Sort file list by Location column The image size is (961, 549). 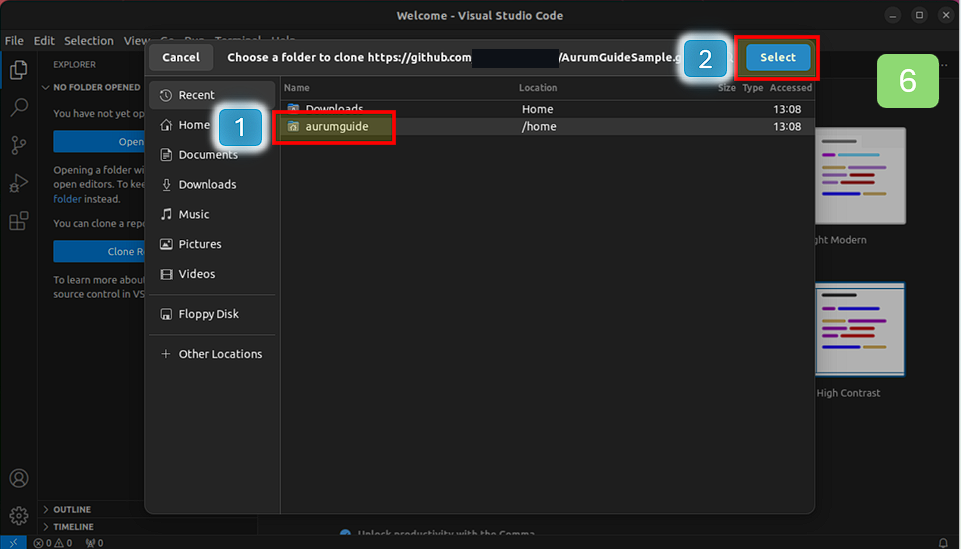point(538,88)
